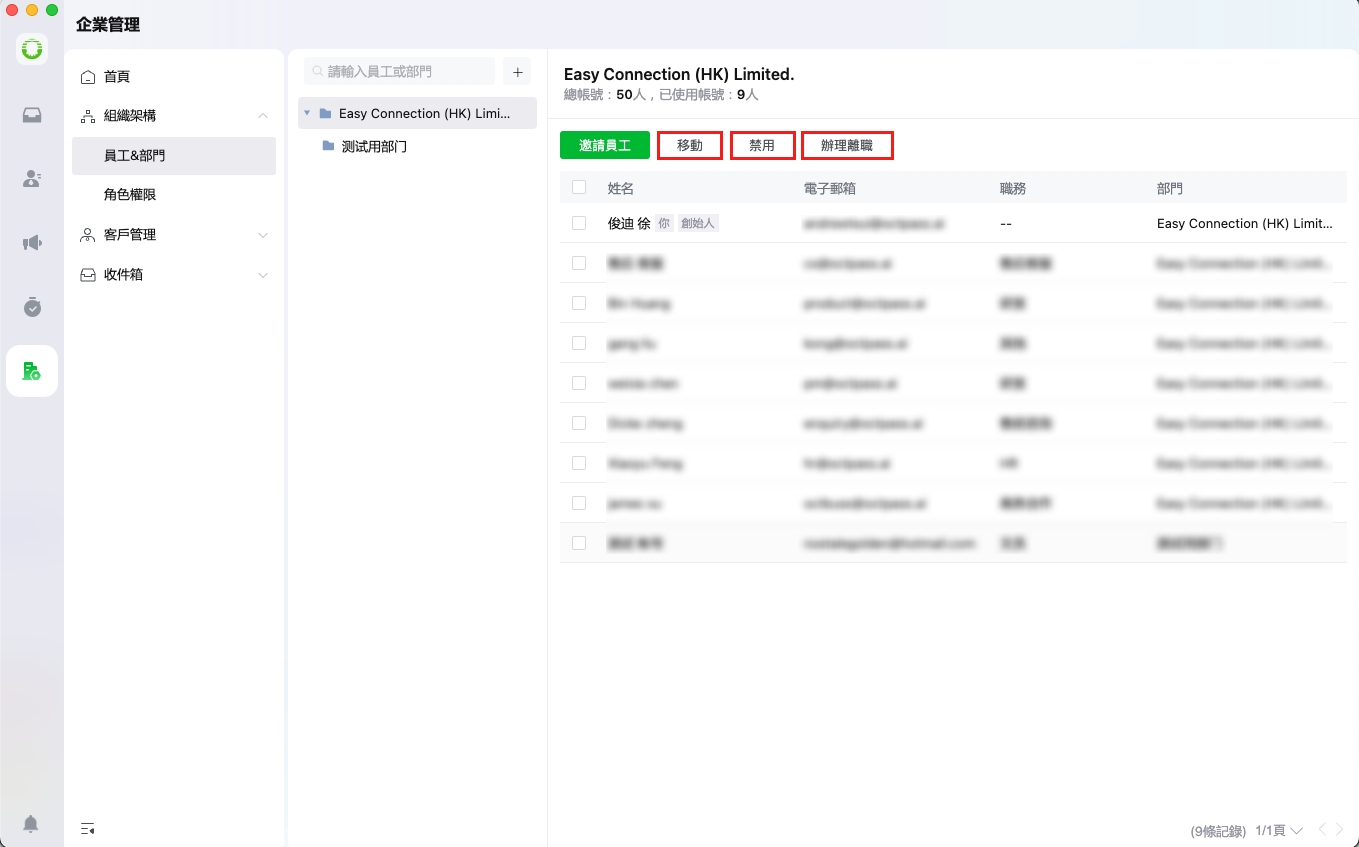Open the 首頁 menu item
This screenshot has width=1359, height=847.
click(117, 77)
